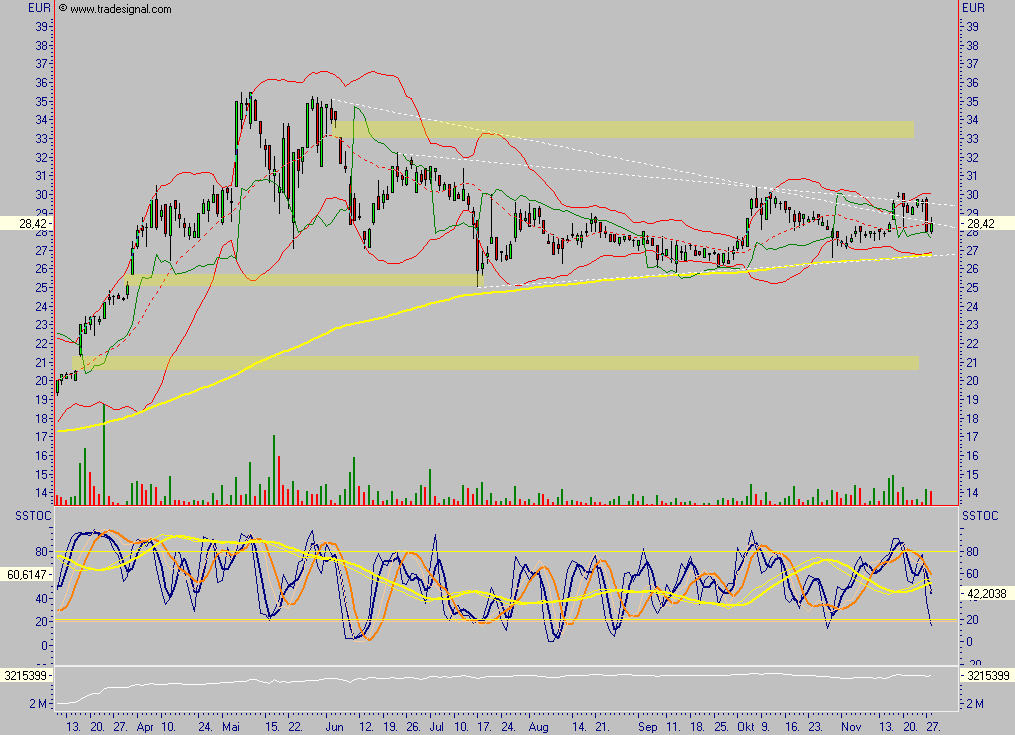
Task: Click the left 3215399 volume value tag
Action: pos(26,676)
